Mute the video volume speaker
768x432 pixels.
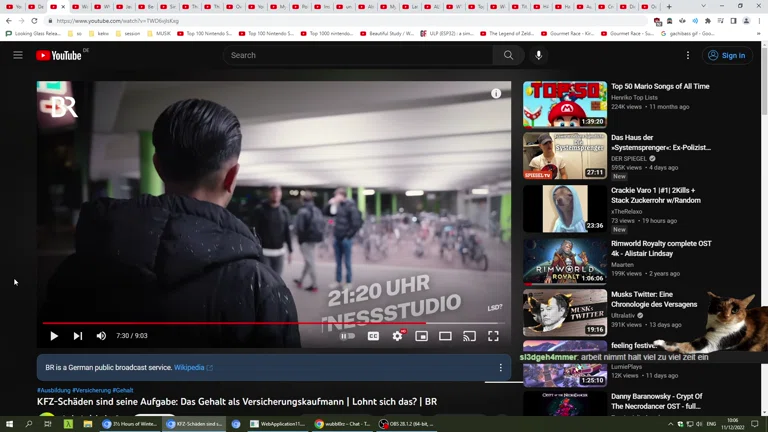[101, 336]
